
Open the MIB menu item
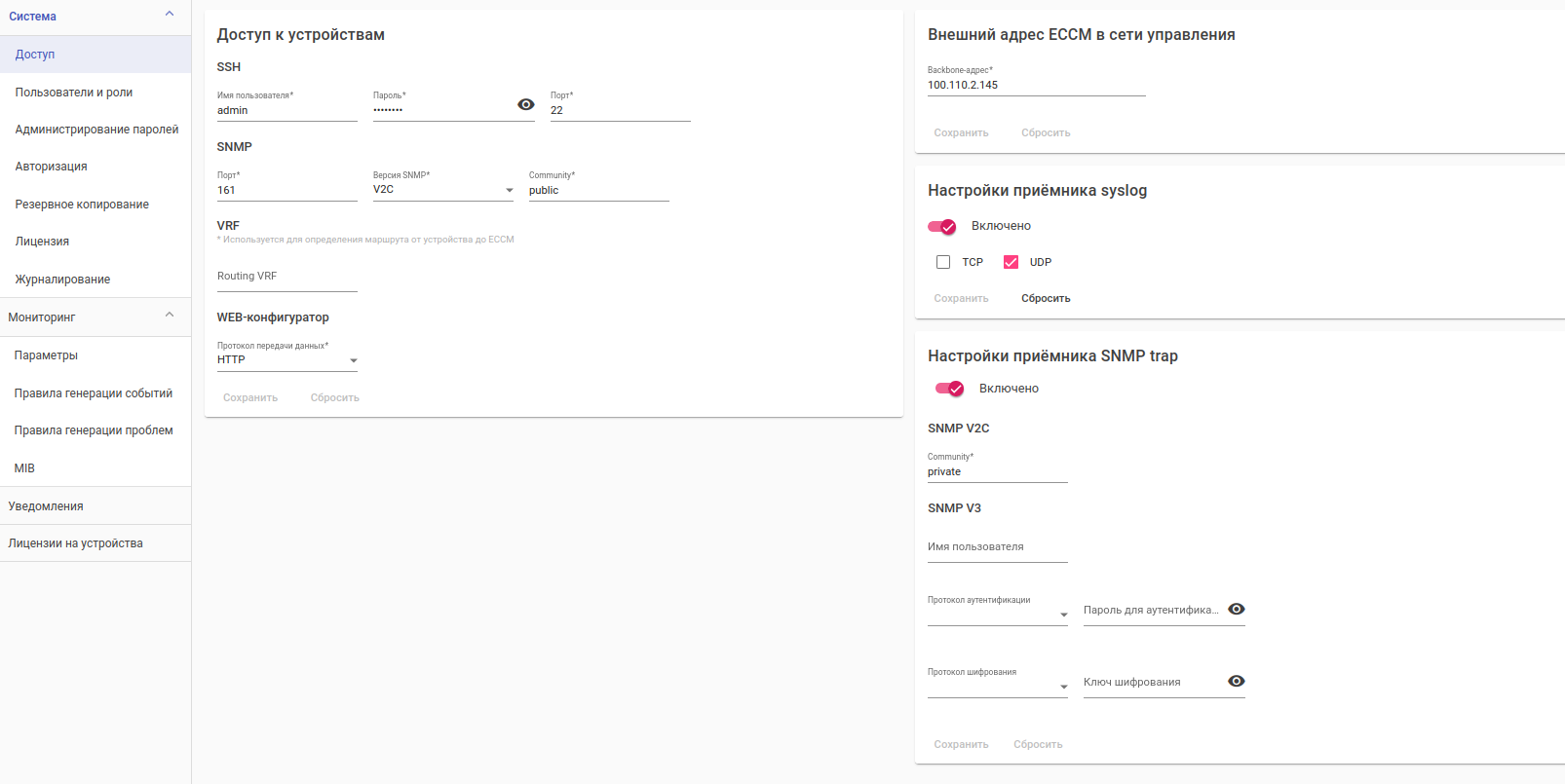[24, 468]
